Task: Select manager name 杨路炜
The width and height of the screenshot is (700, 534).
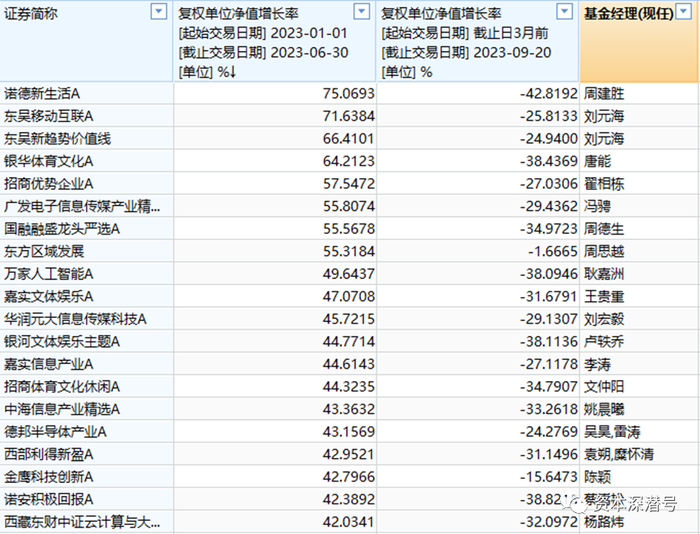Action: tap(604, 522)
